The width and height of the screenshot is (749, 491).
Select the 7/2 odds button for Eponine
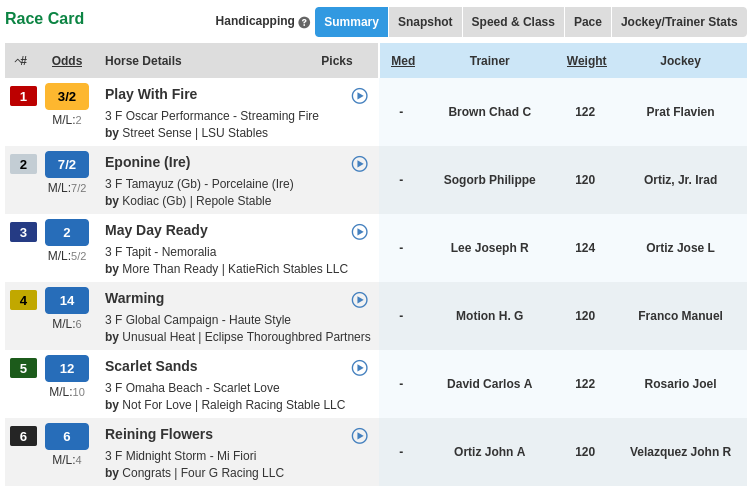(67, 164)
